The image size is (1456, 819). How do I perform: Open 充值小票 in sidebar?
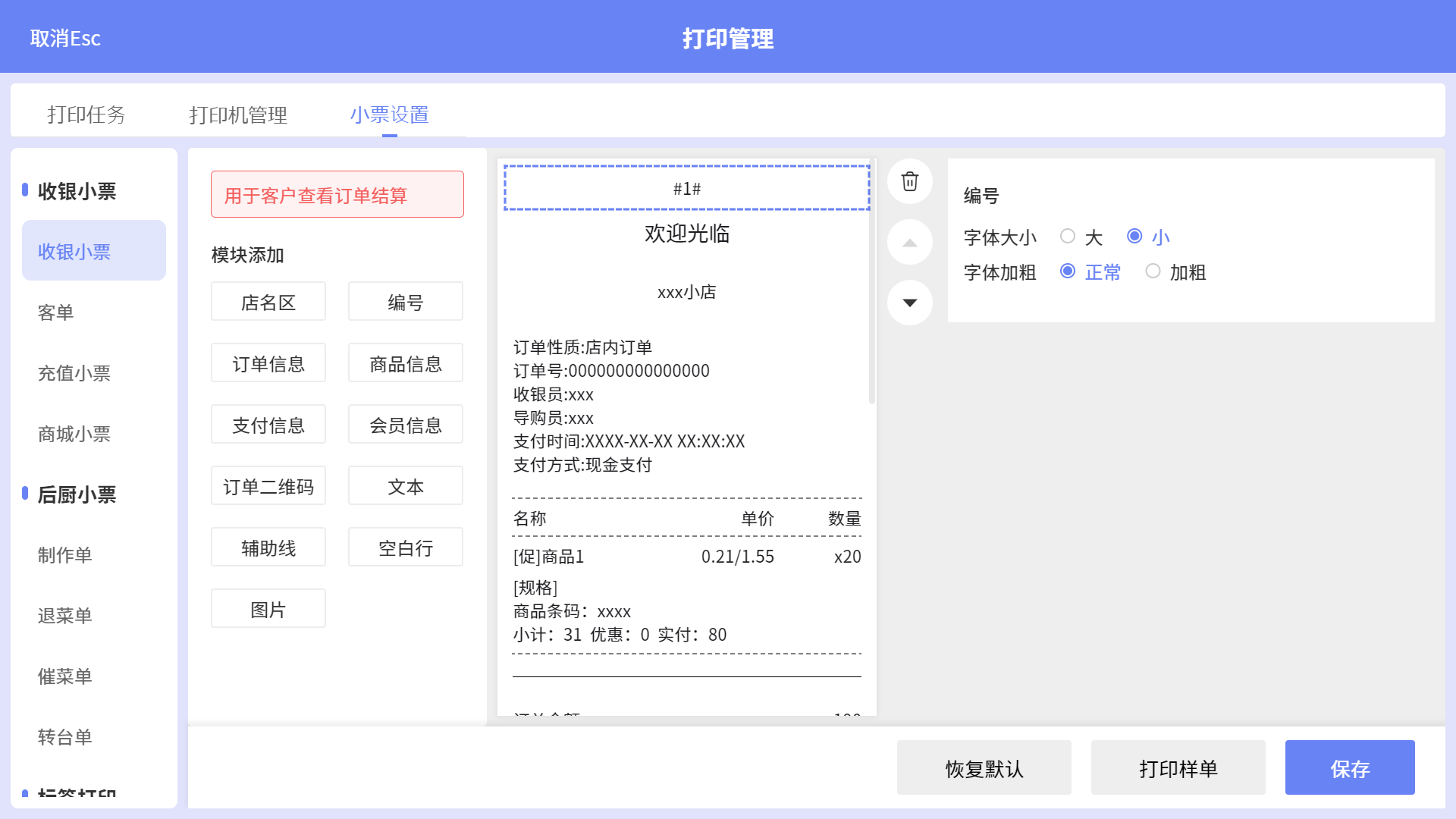pyautogui.click(x=94, y=372)
